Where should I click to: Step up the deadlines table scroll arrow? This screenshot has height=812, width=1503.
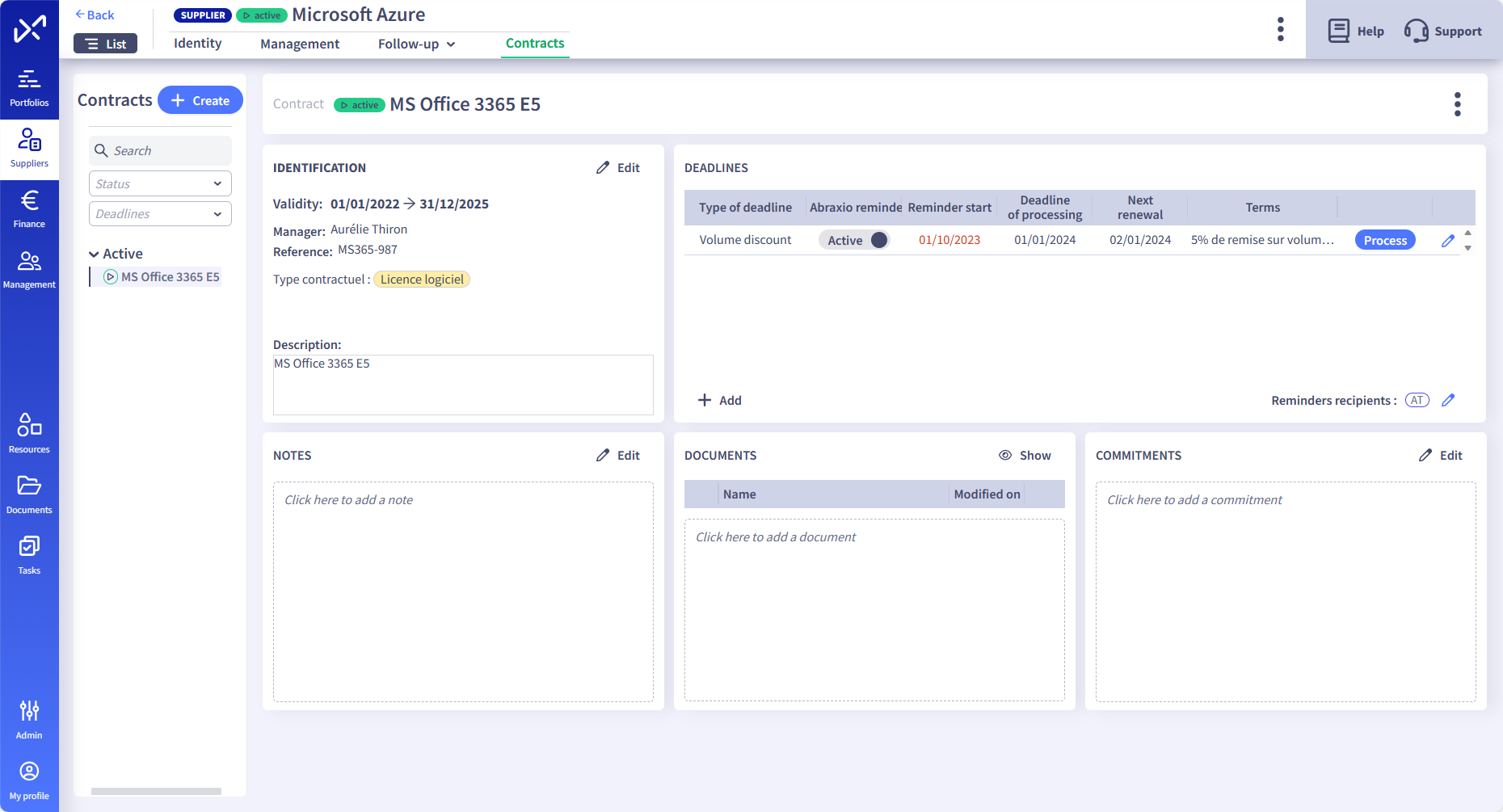pyautogui.click(x=1468, y=233)
